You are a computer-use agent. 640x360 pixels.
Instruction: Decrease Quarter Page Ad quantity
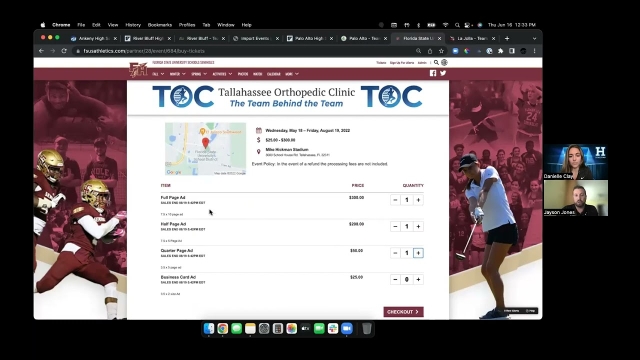tap(395, 253)
